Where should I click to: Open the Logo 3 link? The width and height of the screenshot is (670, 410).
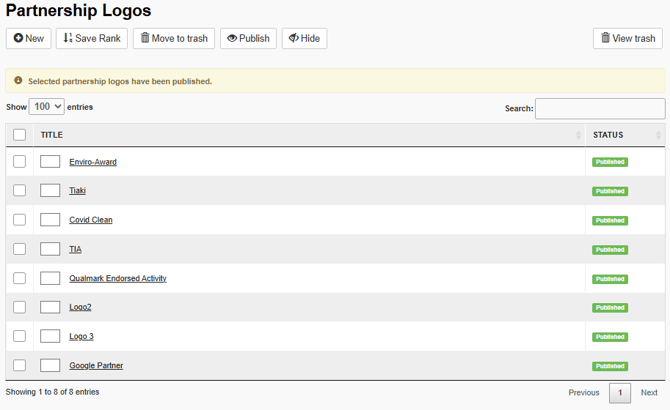click(x=81, y=337)
